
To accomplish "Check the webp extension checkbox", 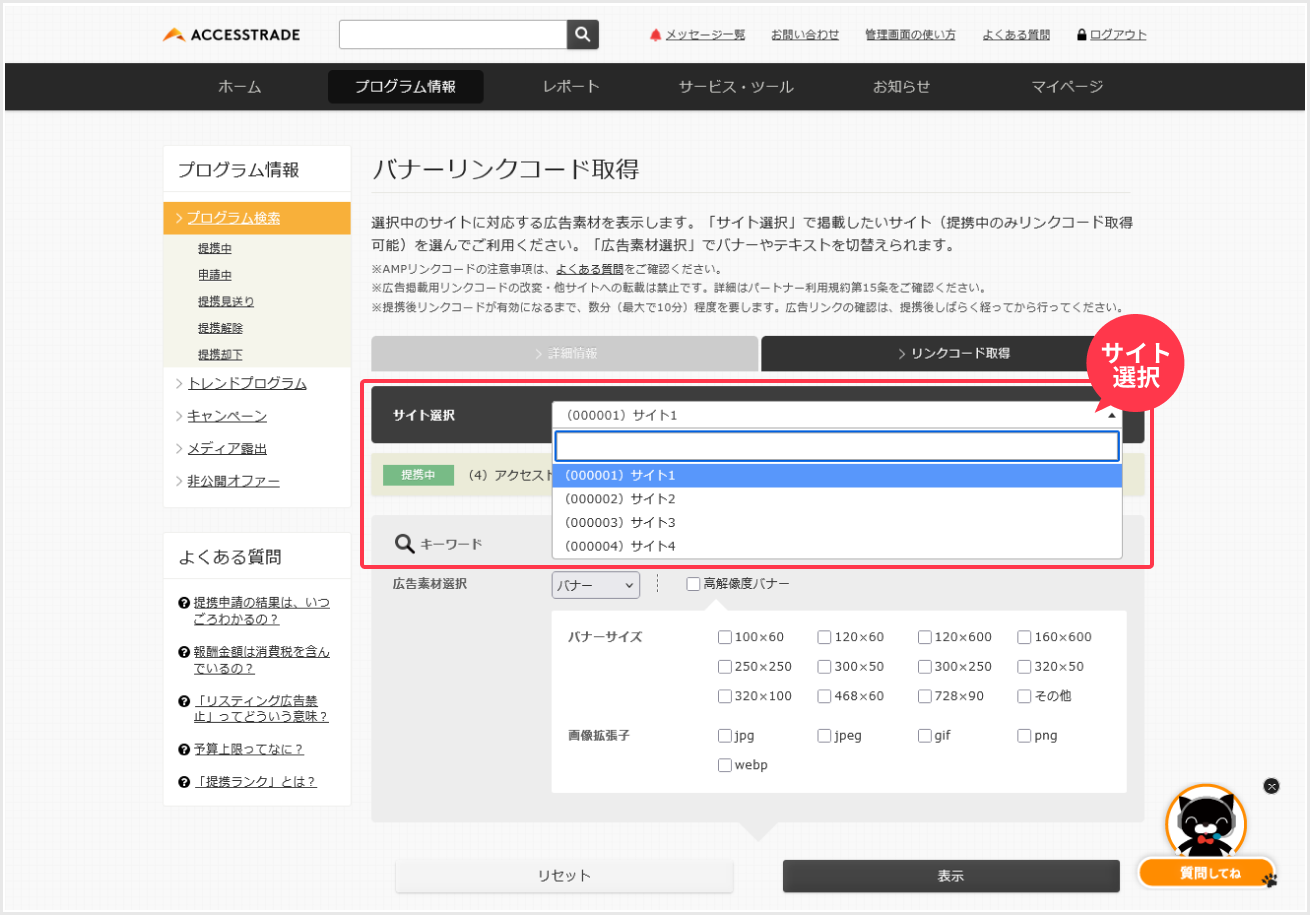I will (725, 766).
